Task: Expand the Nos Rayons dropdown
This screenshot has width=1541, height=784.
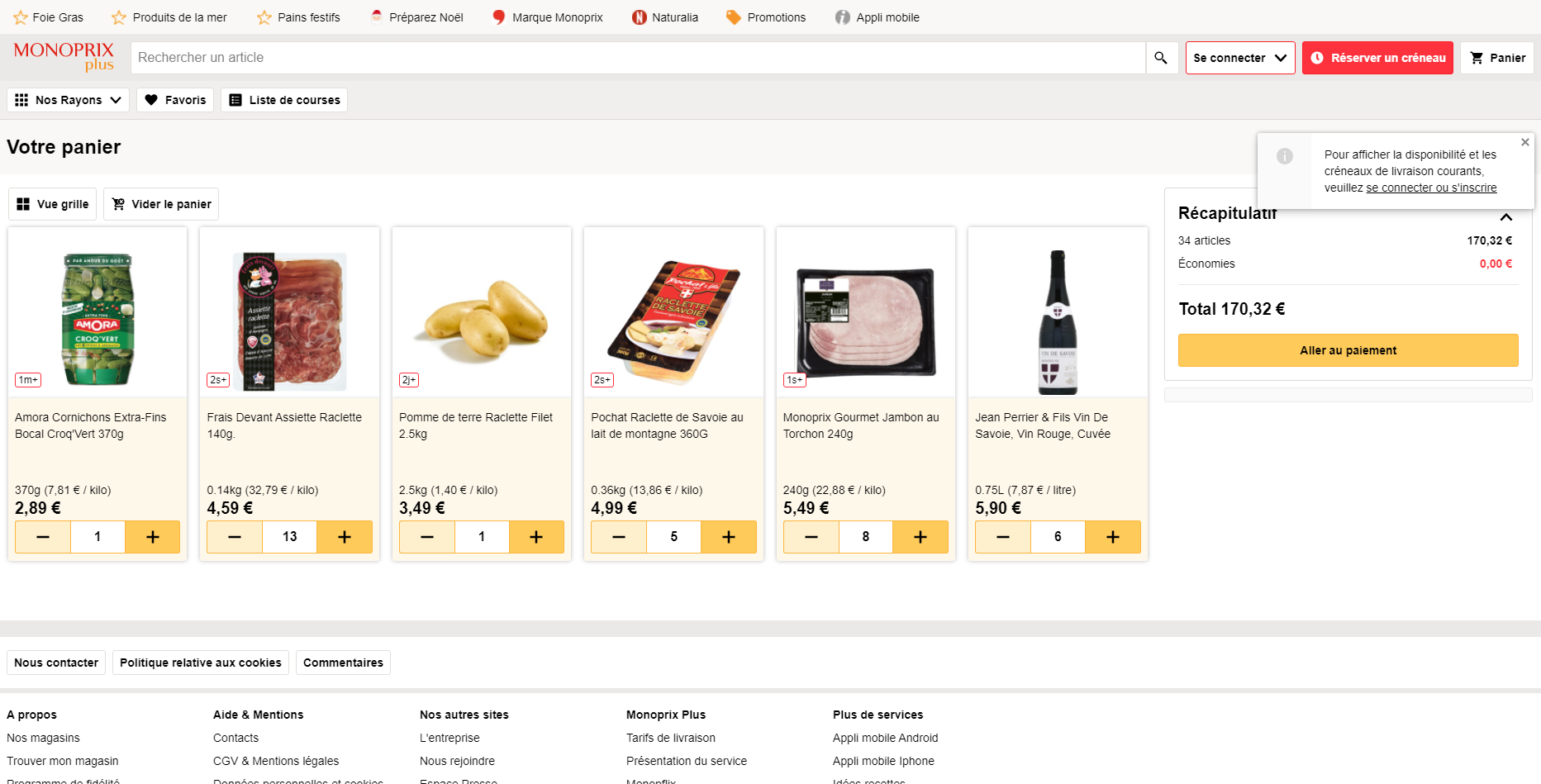Action: (68, 100)
